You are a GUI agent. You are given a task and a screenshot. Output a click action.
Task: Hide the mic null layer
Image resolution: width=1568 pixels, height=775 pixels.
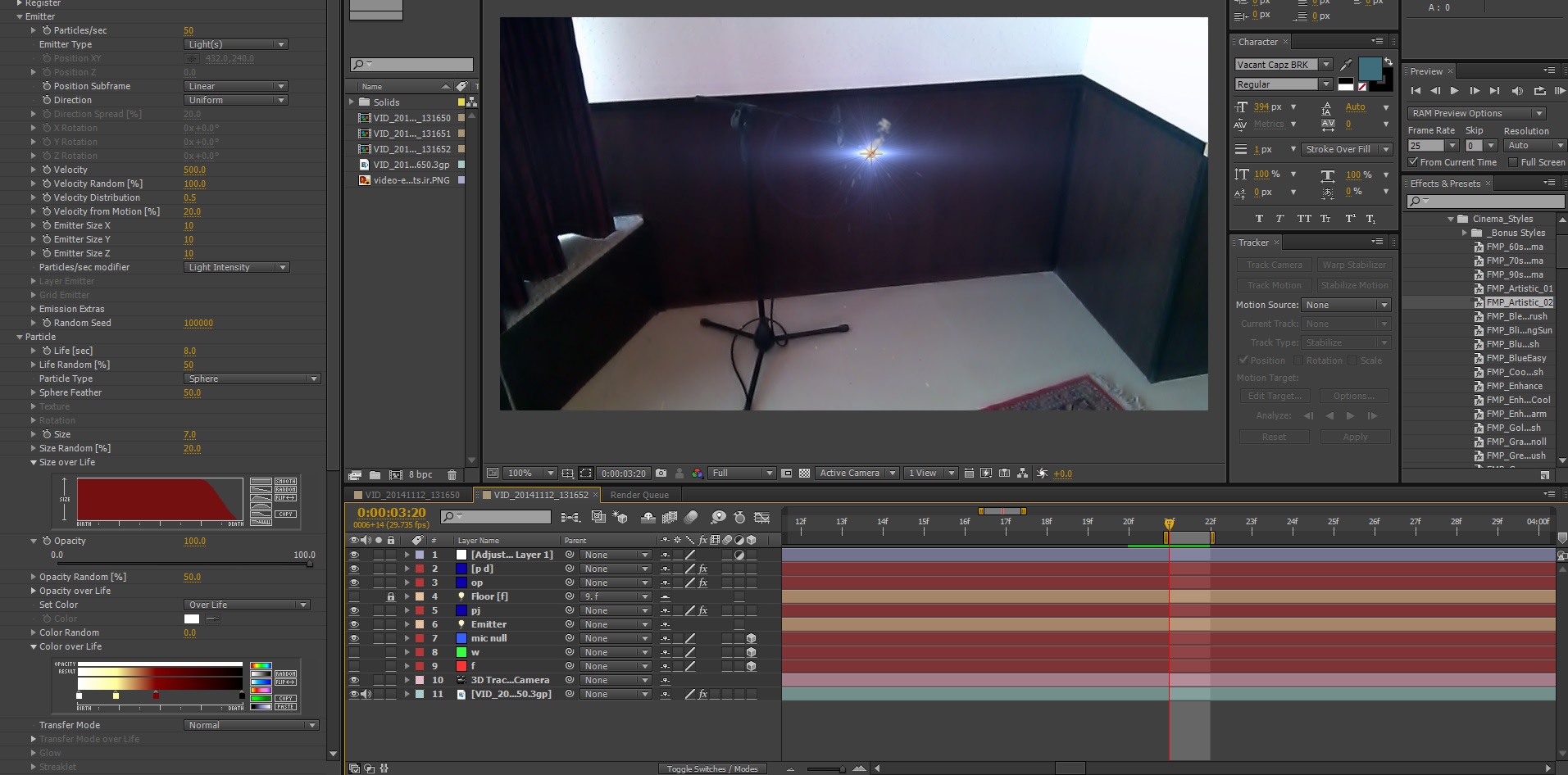tap(354, 638)
